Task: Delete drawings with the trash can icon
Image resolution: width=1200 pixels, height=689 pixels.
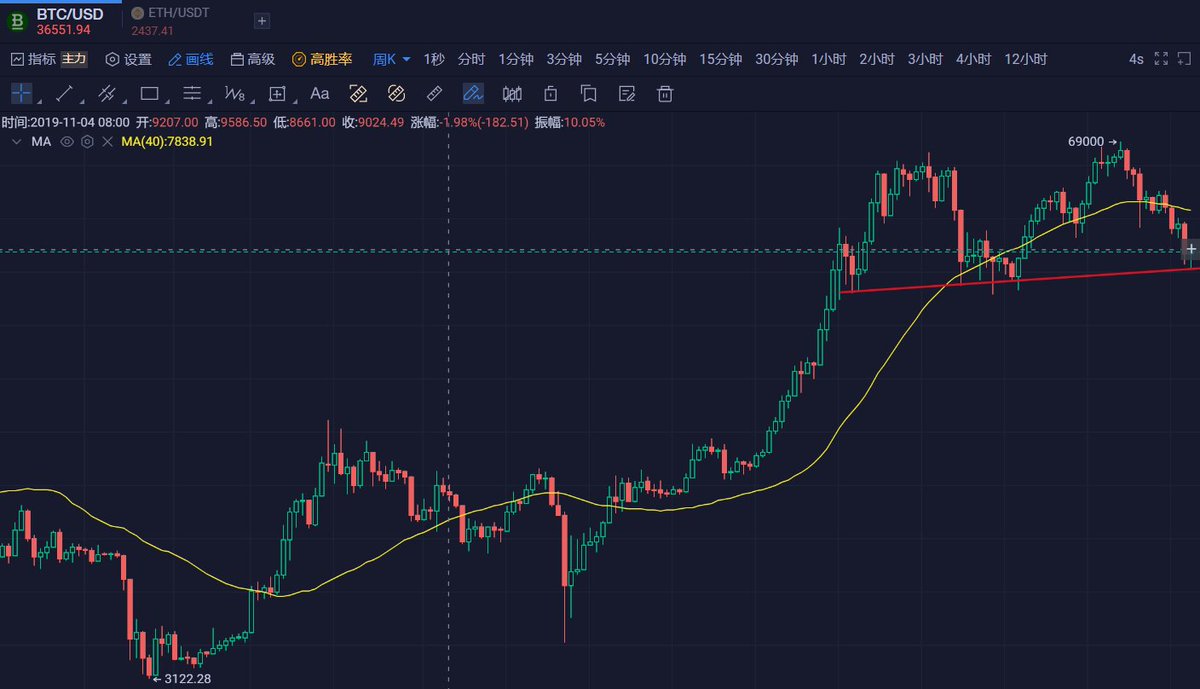Action: click(x=665, y=94)
